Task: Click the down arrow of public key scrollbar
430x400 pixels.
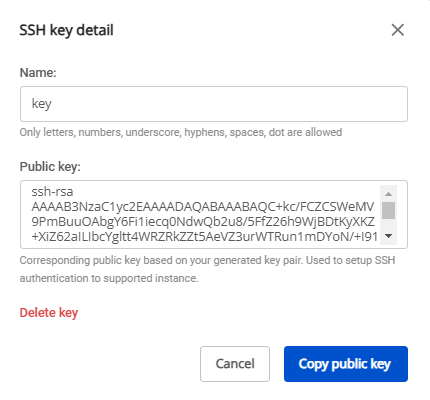Action: pyautogui.click(x=388, y=236)
